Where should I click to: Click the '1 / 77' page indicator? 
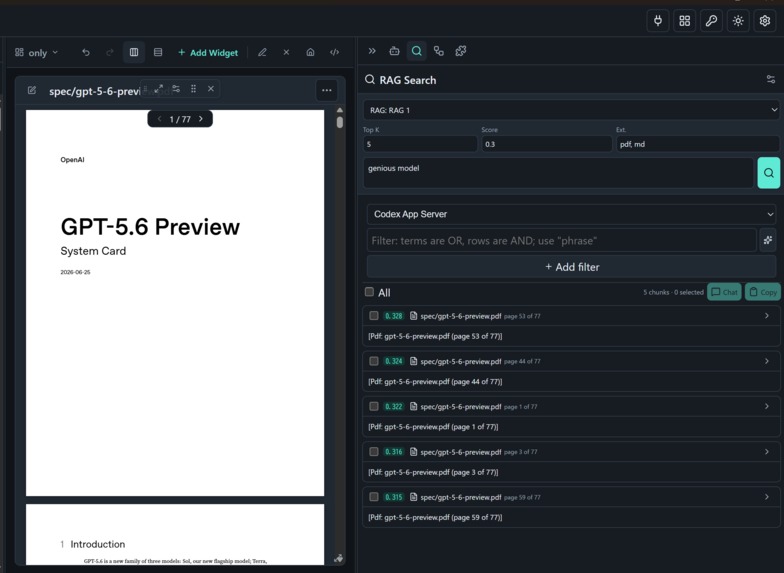[x=180, y=119]
